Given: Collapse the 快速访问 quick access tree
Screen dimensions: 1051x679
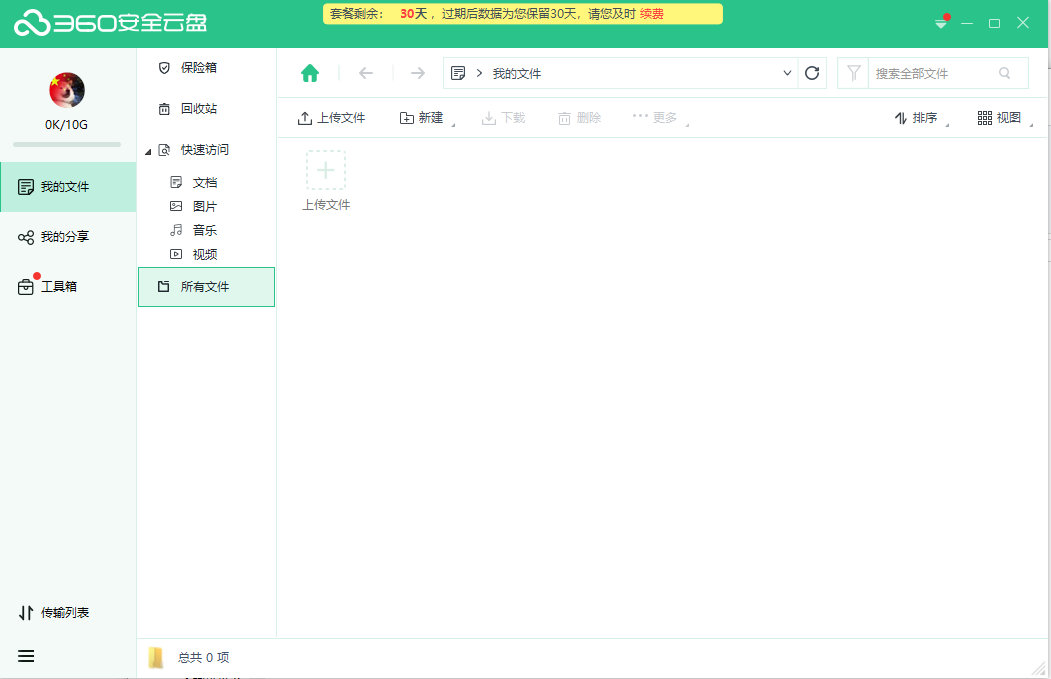Looking at the screenshot, I should (150, 149).
